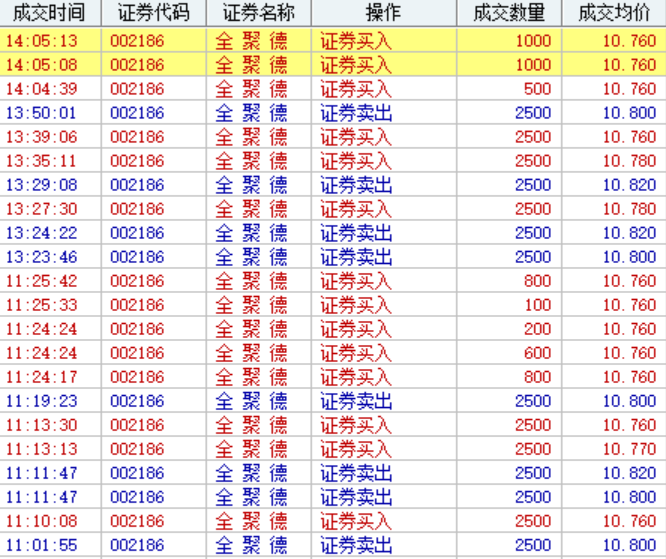Image resolution: width=666 pixels, height=559 pixels.
Task: Select the time cell 11:25:42
Action: coord(42,281)
